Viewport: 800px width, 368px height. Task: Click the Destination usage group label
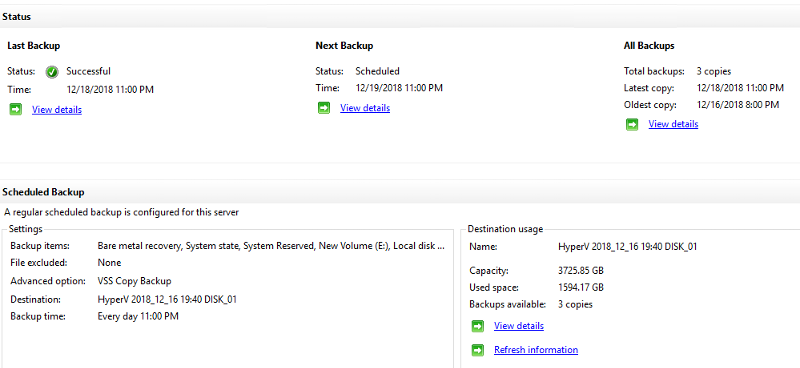click(505, 229)
